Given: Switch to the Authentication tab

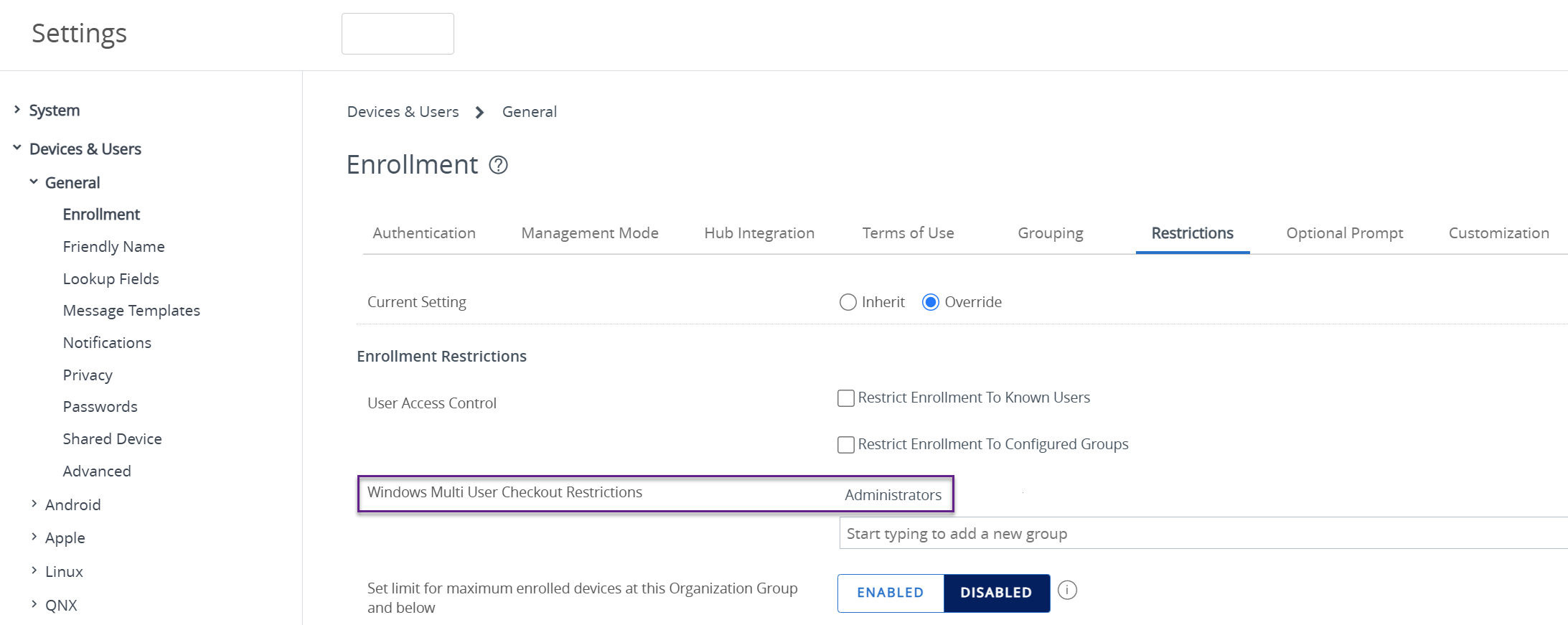Looking at the screenshot, I should point(423,233).
